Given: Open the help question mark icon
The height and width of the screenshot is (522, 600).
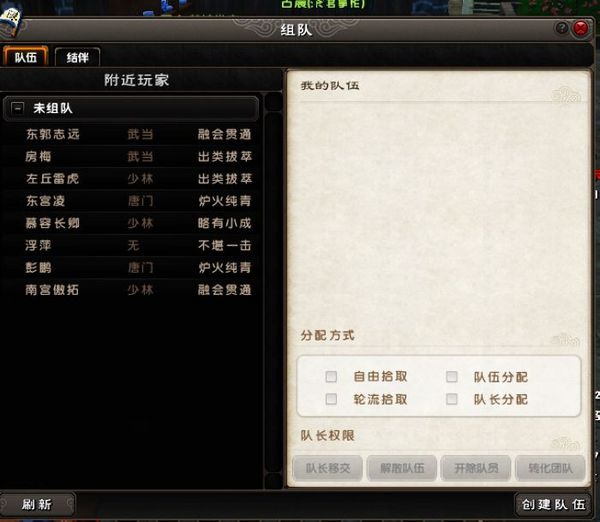Looking at the screenshot, I should (x=562, y=28).
